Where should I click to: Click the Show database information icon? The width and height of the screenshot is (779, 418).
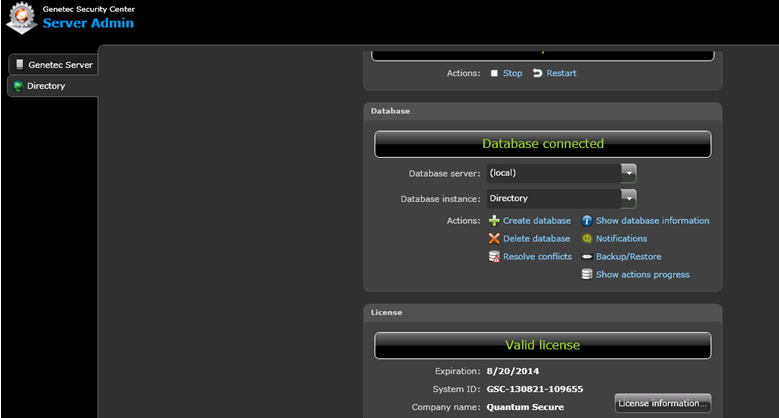tap(587, 221)
